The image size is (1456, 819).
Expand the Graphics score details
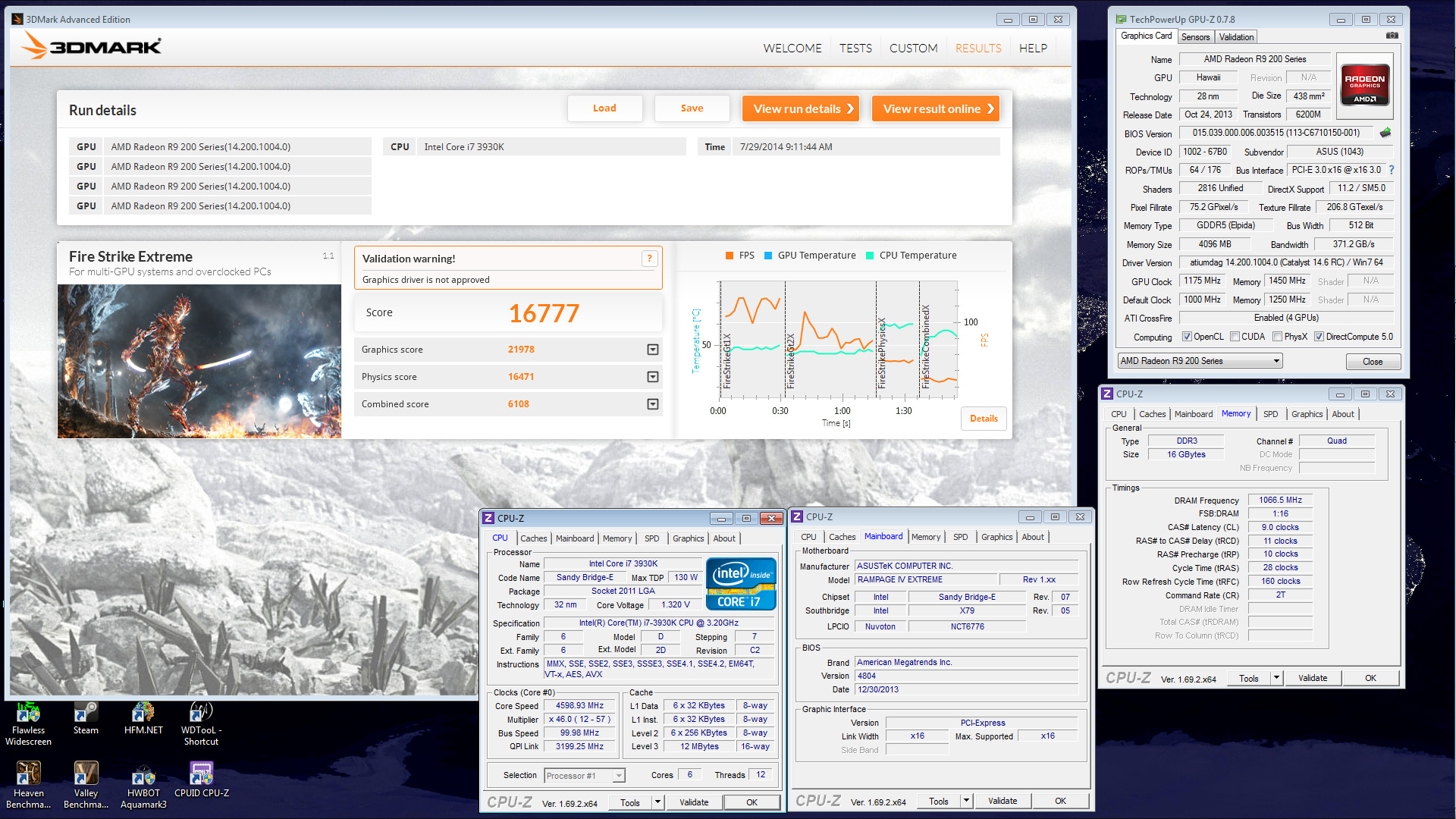pyautogui.click(x=653, y=350)
